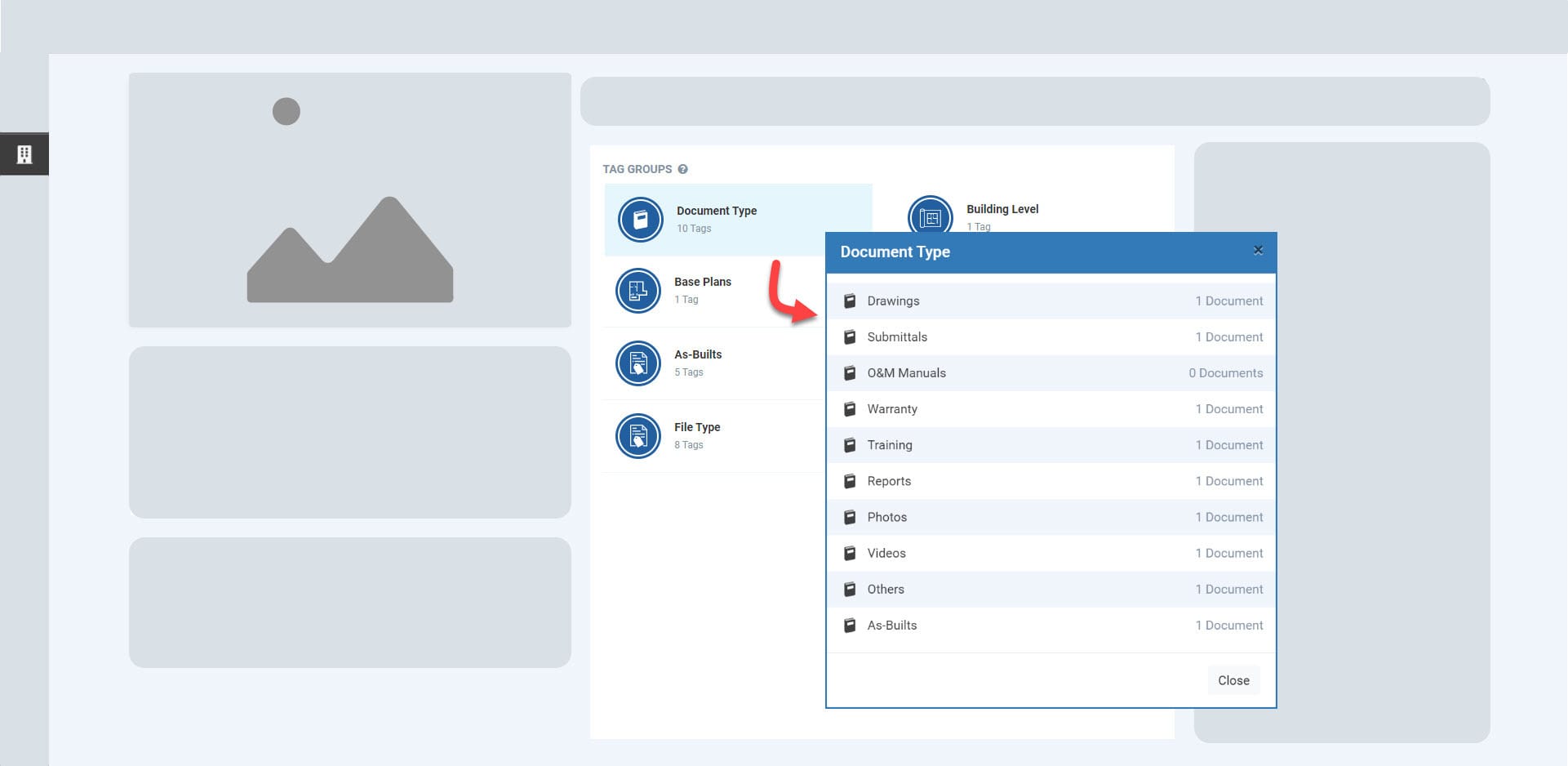This screenshot has height=766, width=1568.
Task: Click the book icon beside Warranty
Action: [x=851, y=408]
